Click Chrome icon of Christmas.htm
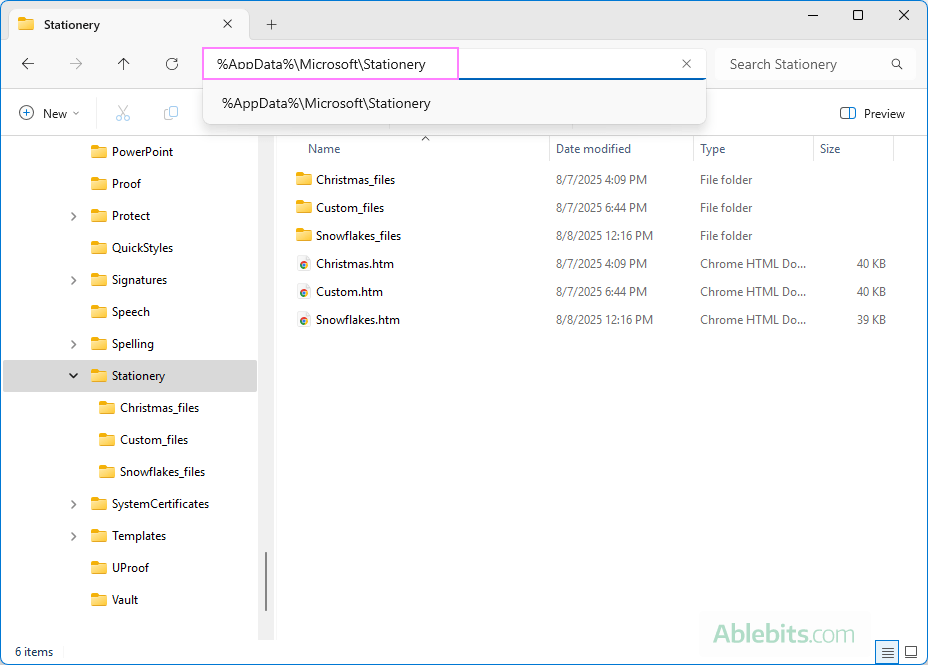This screenshot has width=928, height=665. (304, 264)
